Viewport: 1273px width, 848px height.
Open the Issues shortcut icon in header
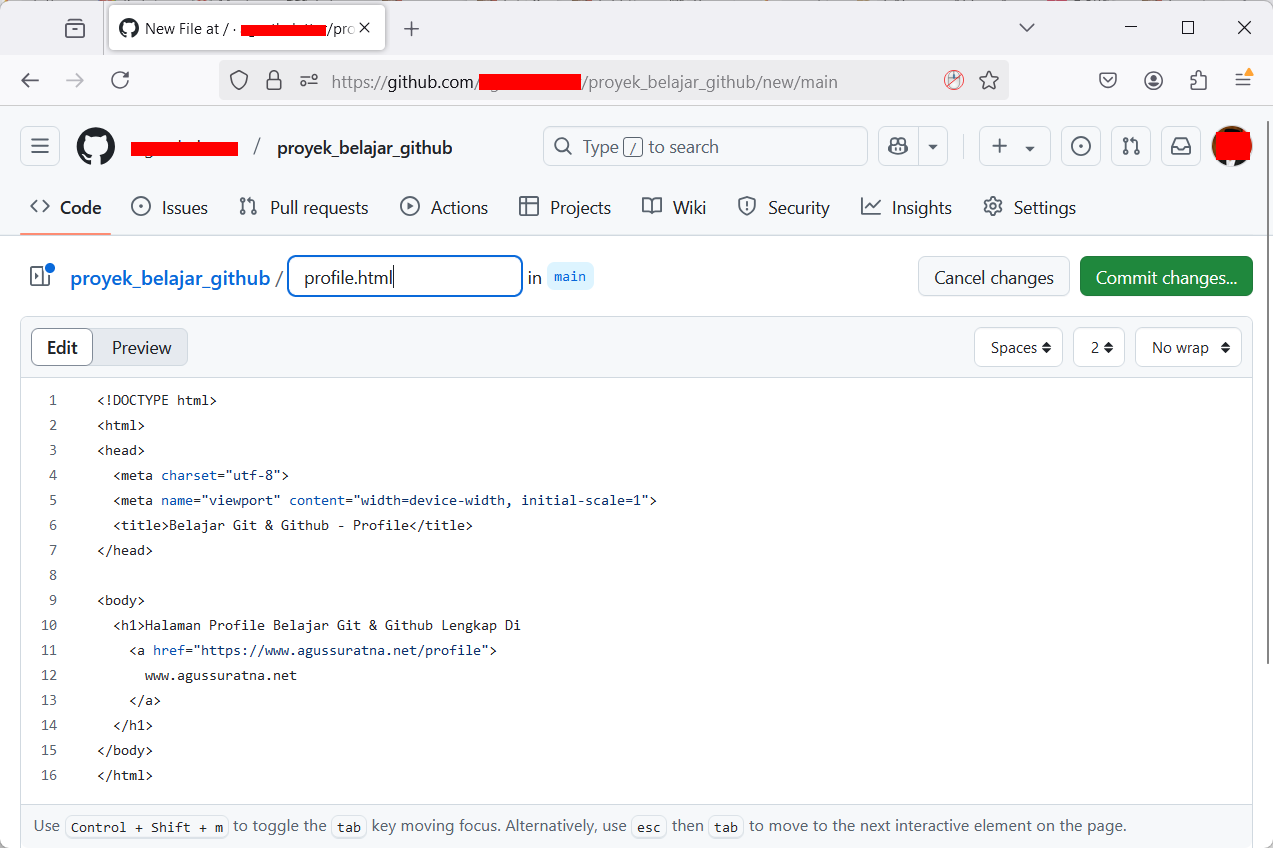[x=1080, y=147]
